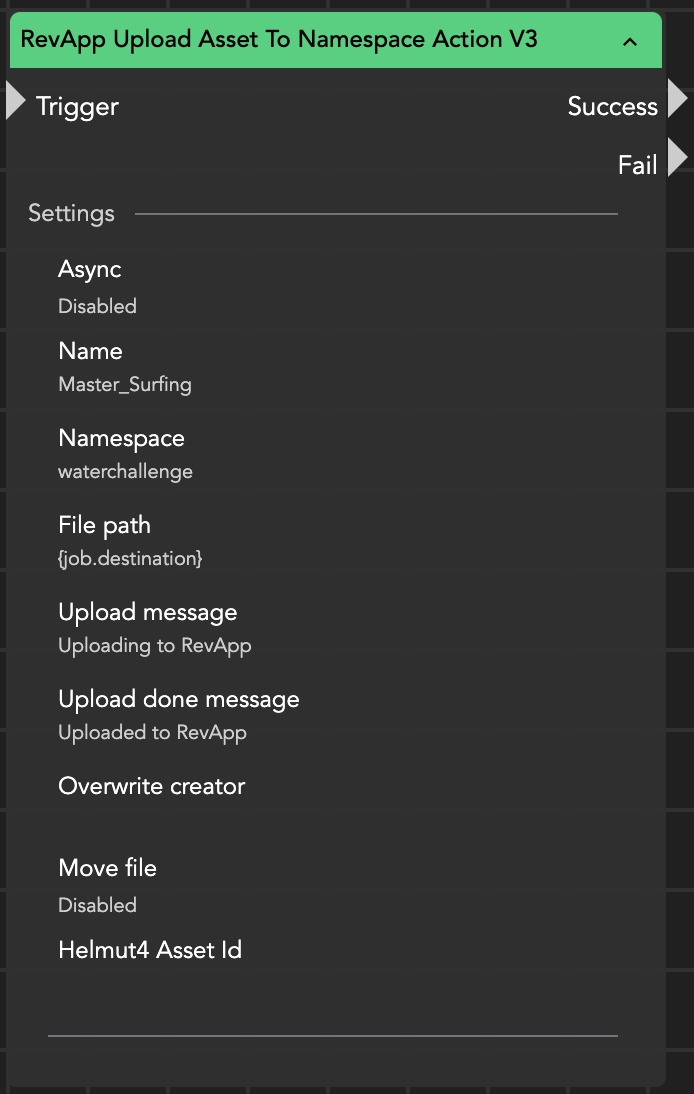This screenshot has height=1094, width=694.
Task: Select the green node header title
Action: (279, 40)
